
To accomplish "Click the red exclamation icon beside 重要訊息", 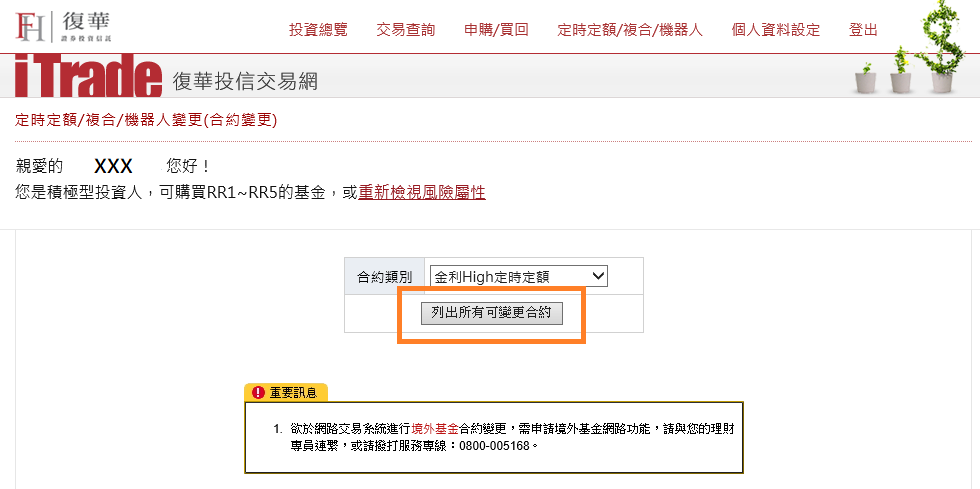I will (258, 392).
